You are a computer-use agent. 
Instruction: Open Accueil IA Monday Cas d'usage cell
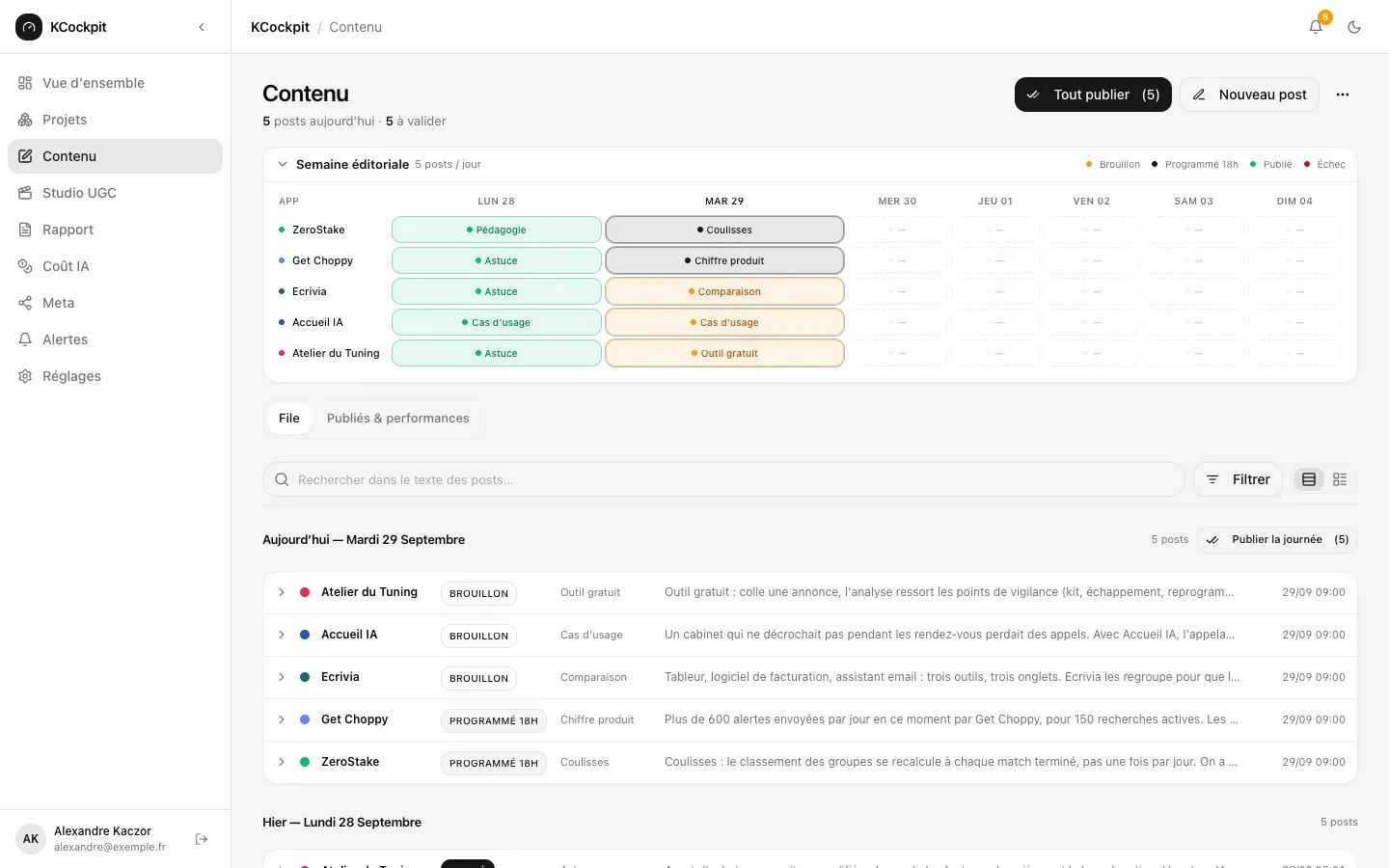[497, 322]
